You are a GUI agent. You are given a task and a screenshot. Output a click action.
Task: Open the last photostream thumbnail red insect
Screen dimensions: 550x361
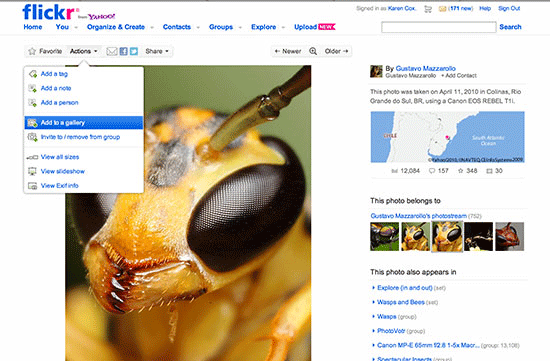click(x=509, y=236)
